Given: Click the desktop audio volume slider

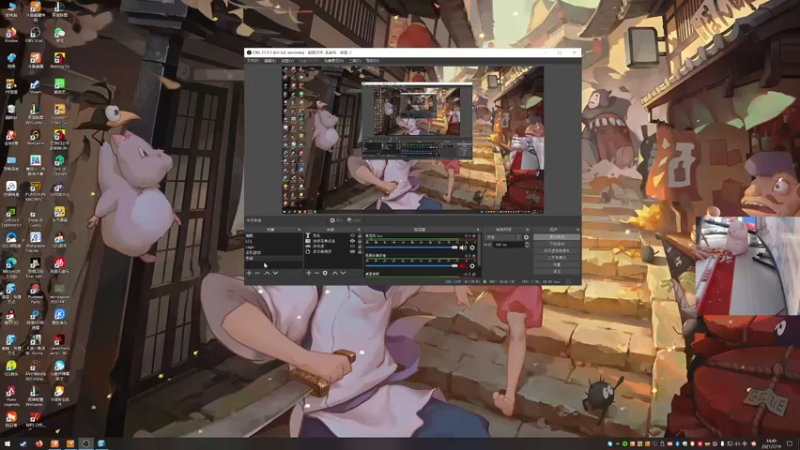Looking at the screenshot, I should click(411, 247).
